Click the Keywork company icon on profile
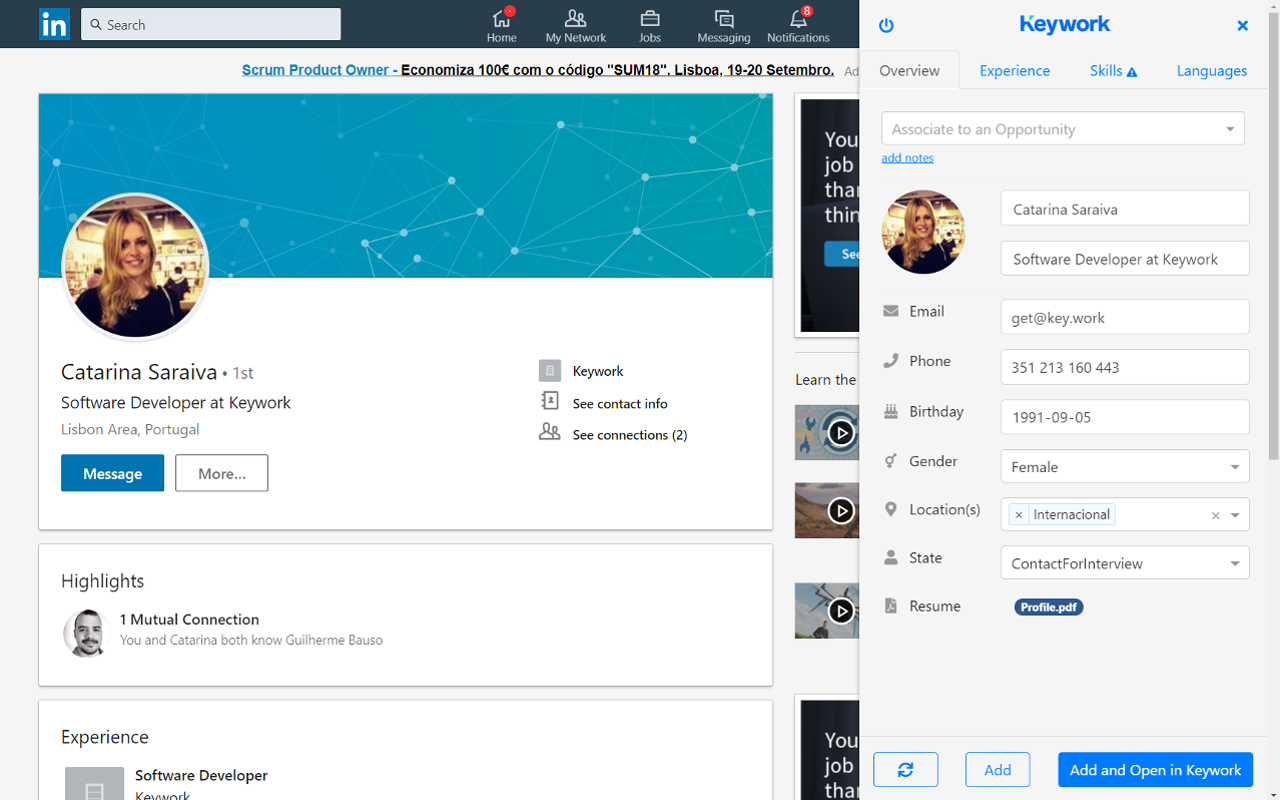 (x=550, y=371)
